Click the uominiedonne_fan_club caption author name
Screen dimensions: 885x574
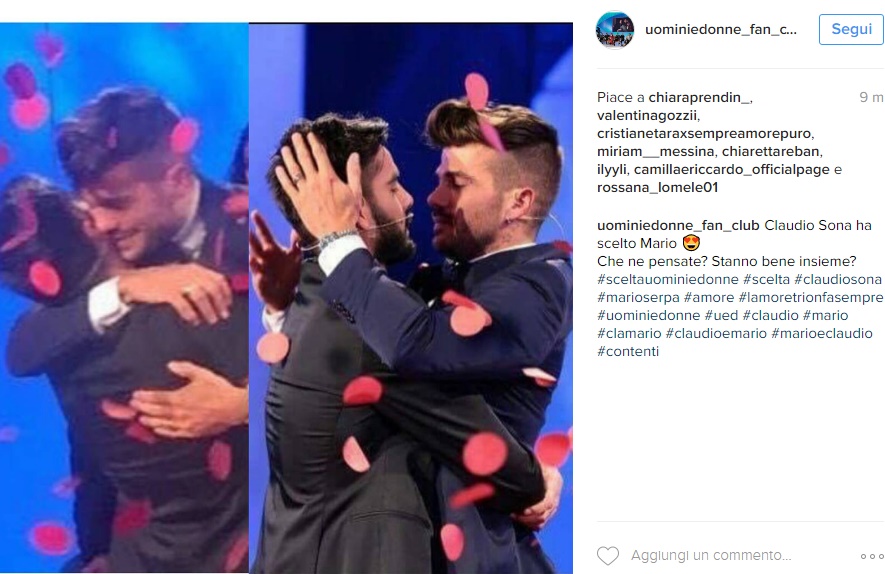pyautogui.click(x=678, y=225)
